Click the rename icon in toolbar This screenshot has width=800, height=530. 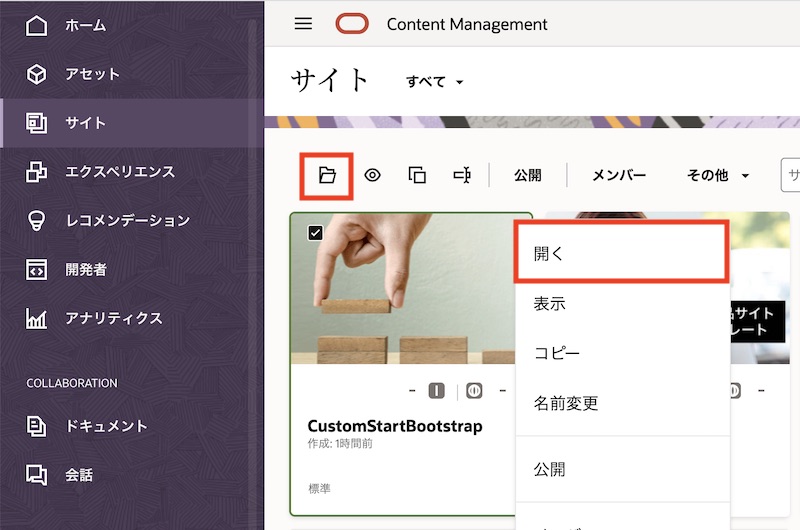pos(461,175)
